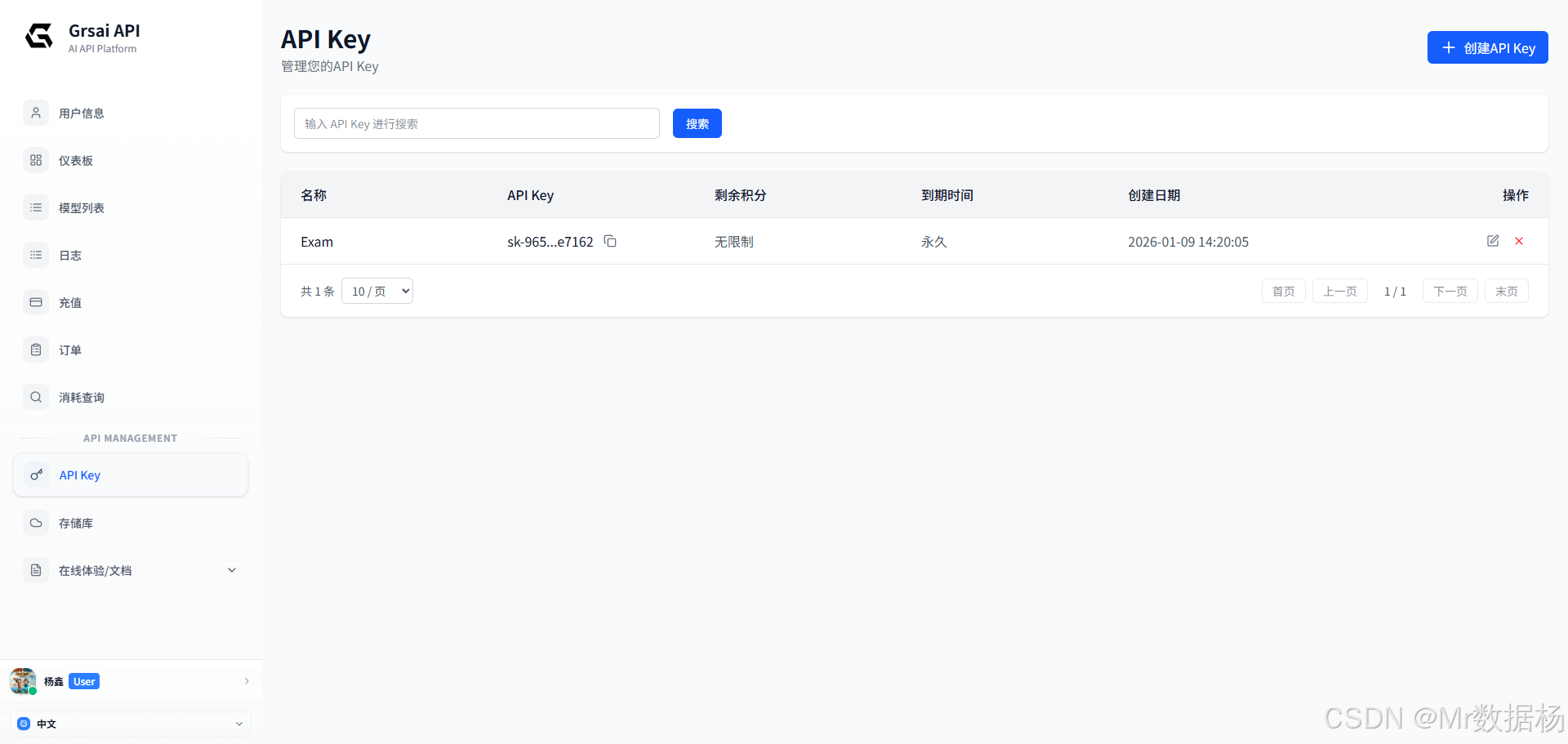
Task: Click the User role badge
Action: point(84,681)
